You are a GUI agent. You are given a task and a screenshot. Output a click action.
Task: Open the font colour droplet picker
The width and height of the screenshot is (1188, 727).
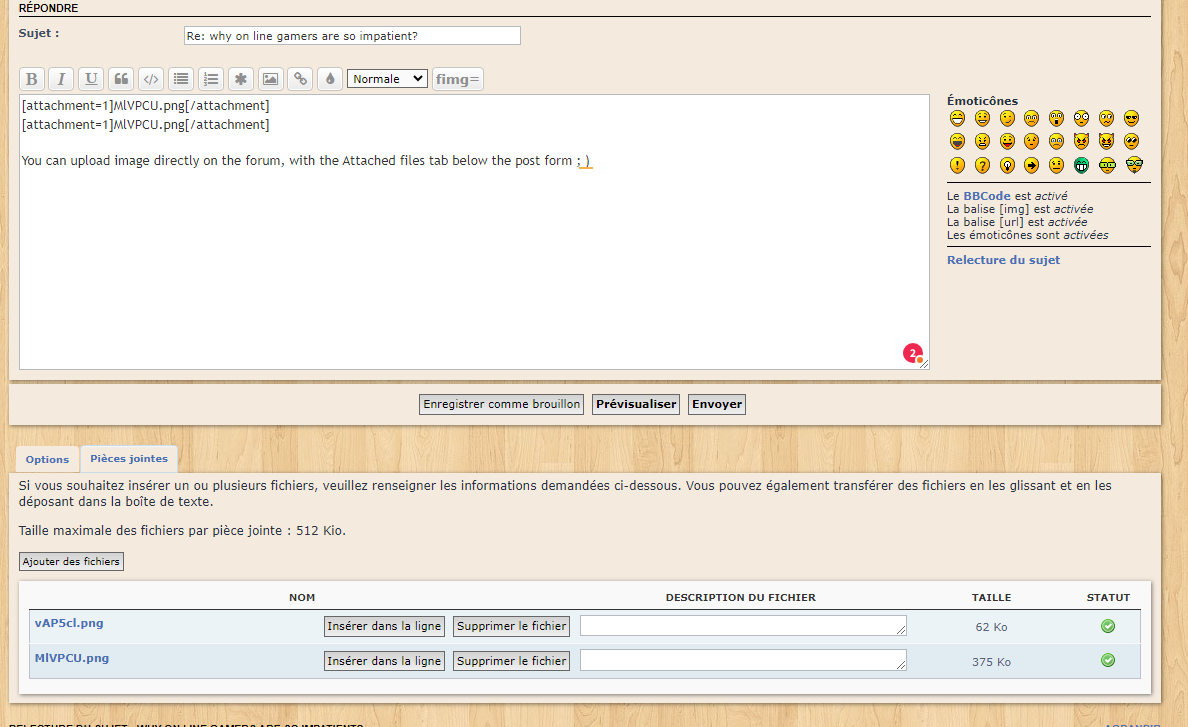click(330, 79)
